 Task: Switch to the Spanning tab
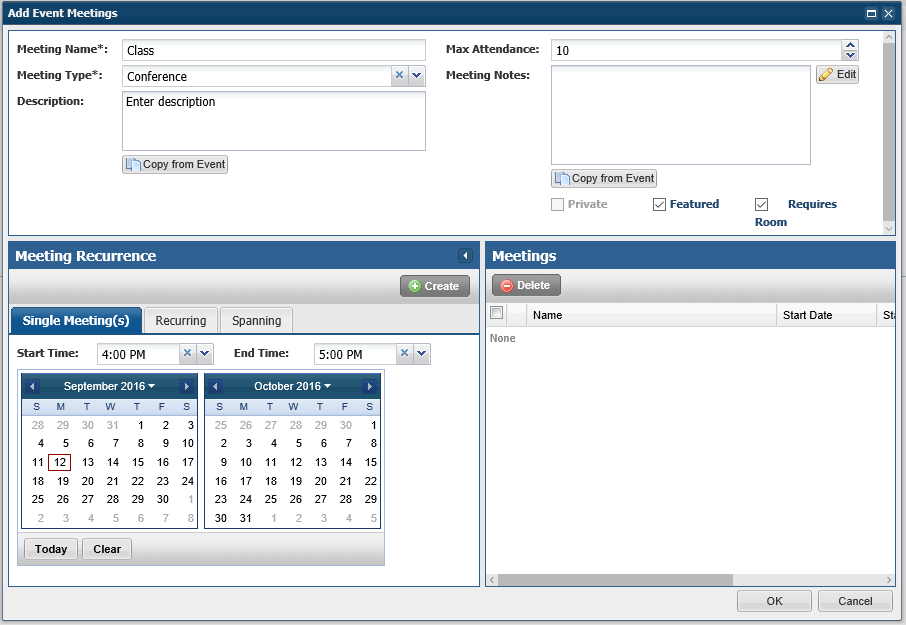click(x=256, y=320)
